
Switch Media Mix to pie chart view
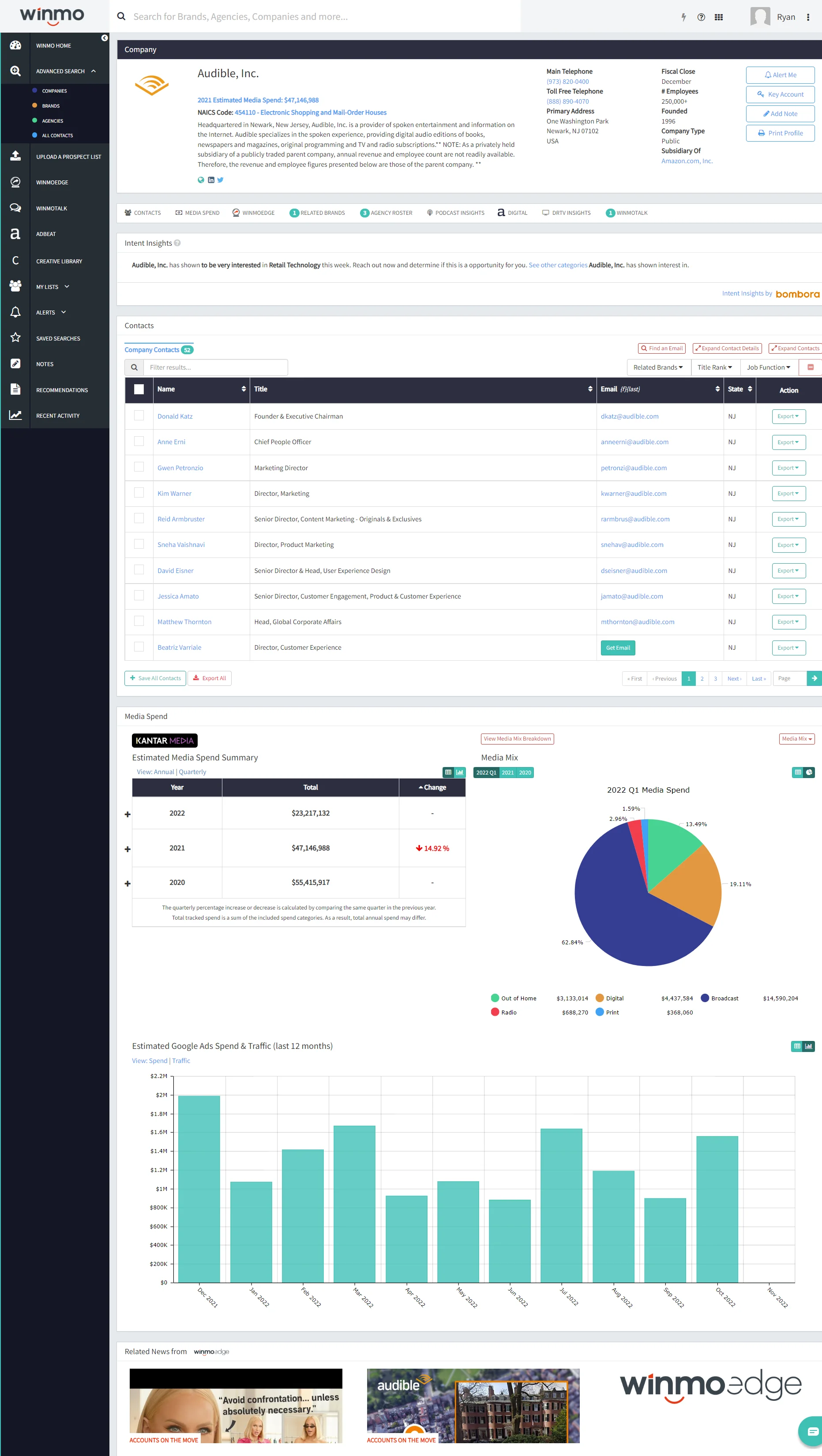pos(809,772)
